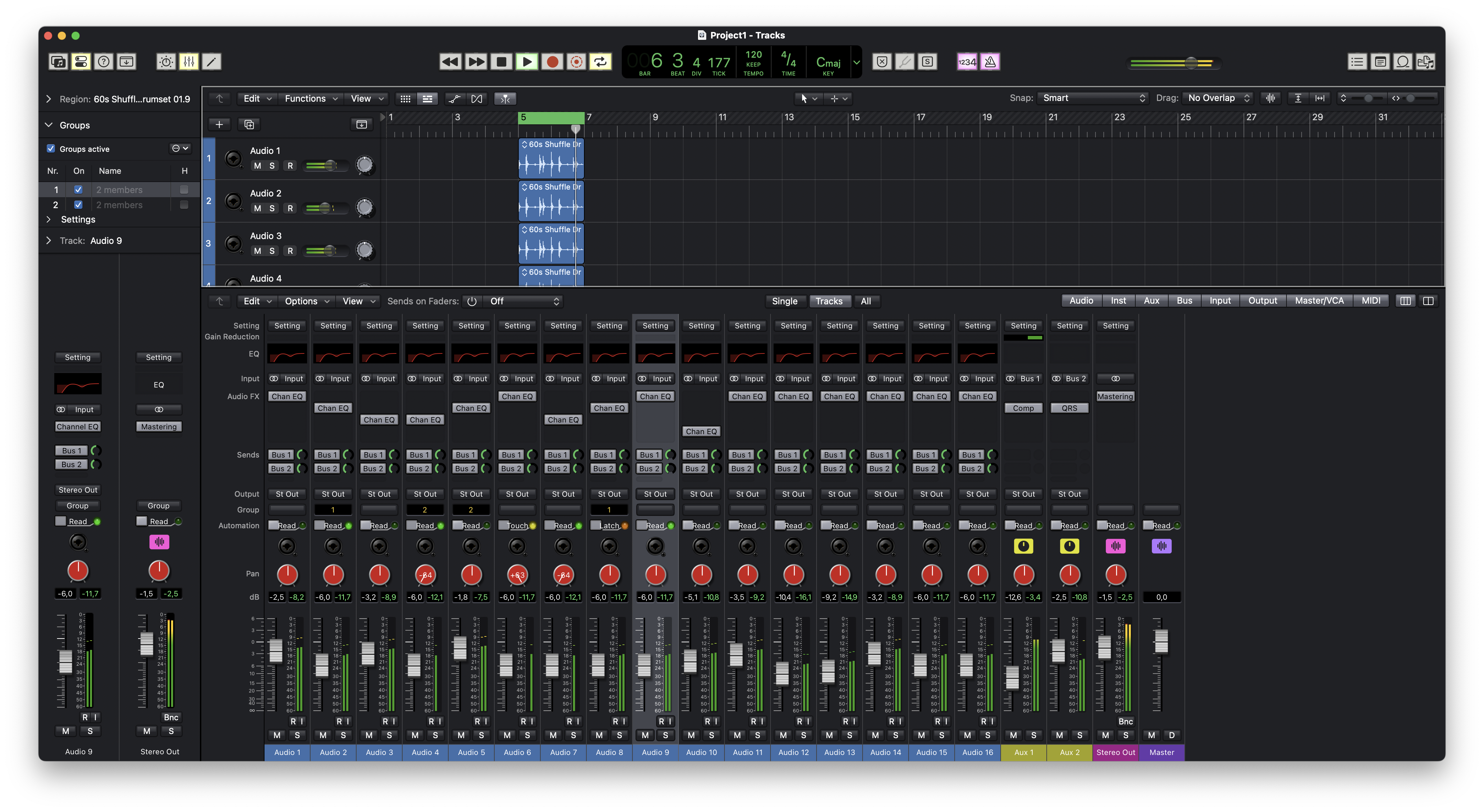The width and height of the screenshot is (1484, 812).
Task: Open the Drag No Overlap dropdown
Action: (x=1217, y=99)
